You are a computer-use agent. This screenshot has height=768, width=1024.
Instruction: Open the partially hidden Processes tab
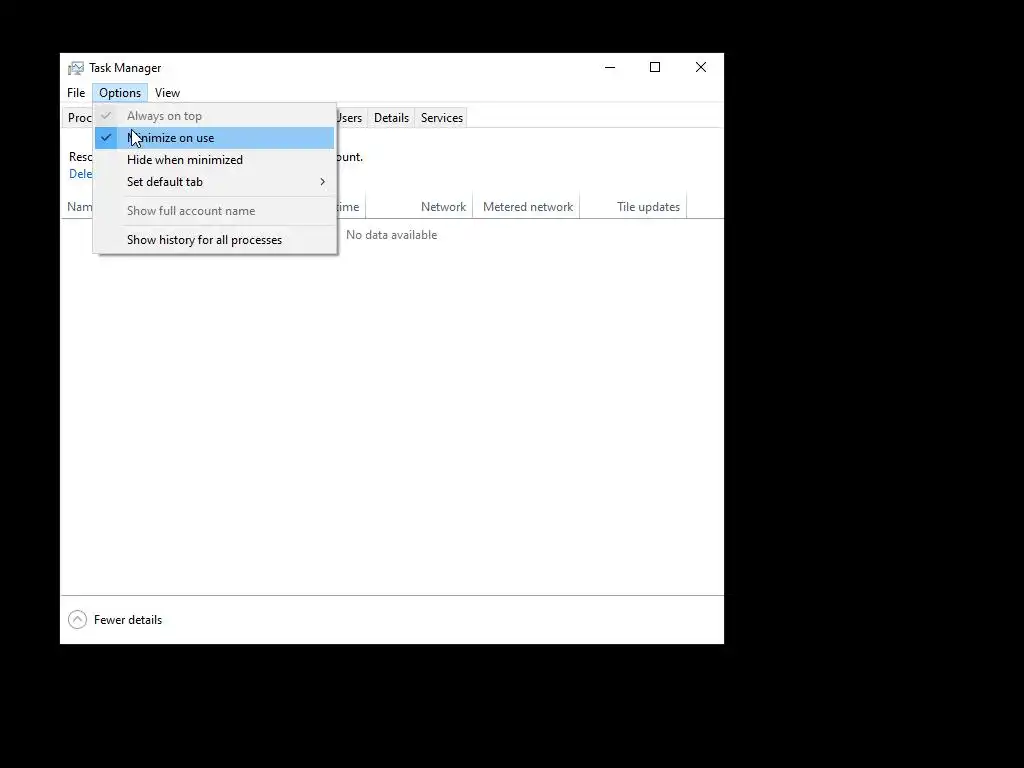(79, 118)
